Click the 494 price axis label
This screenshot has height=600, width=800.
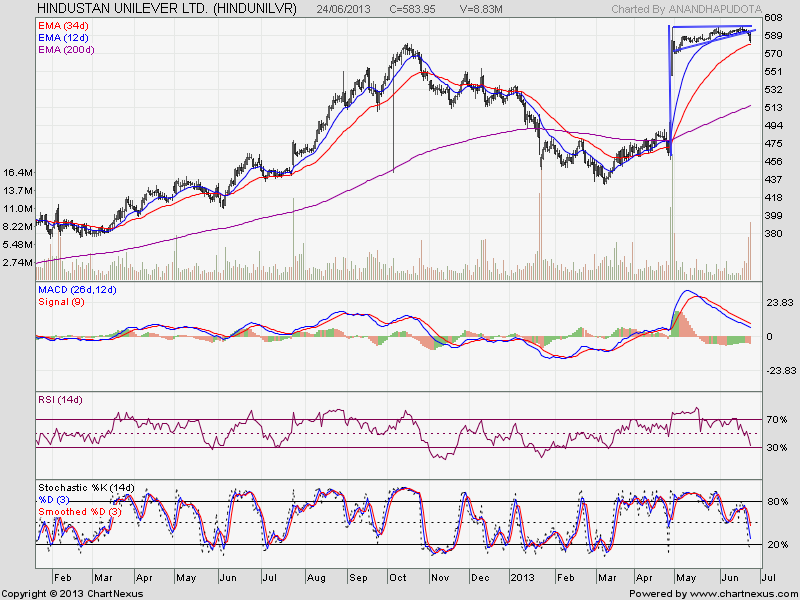tap(773, 126)
